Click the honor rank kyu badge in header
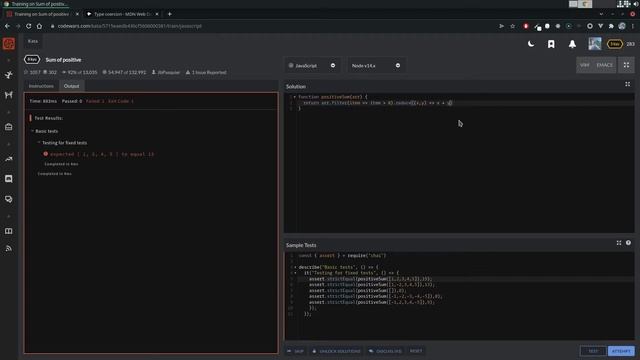The image size is (640, 360). tap(615, 44)
